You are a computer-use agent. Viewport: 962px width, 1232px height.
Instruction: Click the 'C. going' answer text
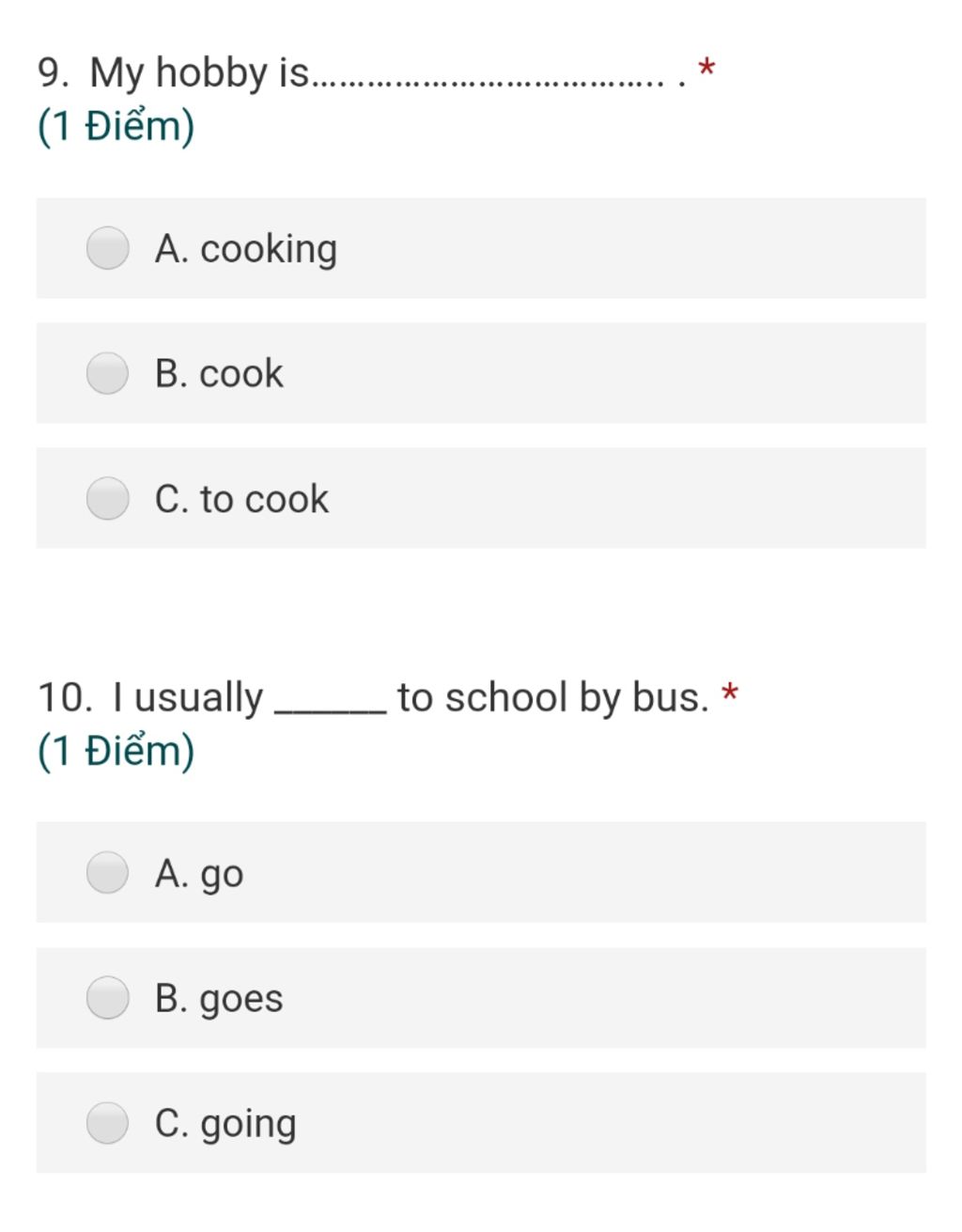click(x=225, y=1124)
